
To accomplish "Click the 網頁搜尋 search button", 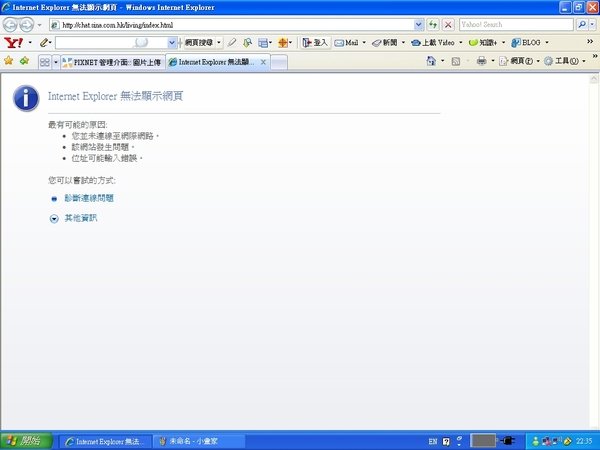I will tap(199, 42).
